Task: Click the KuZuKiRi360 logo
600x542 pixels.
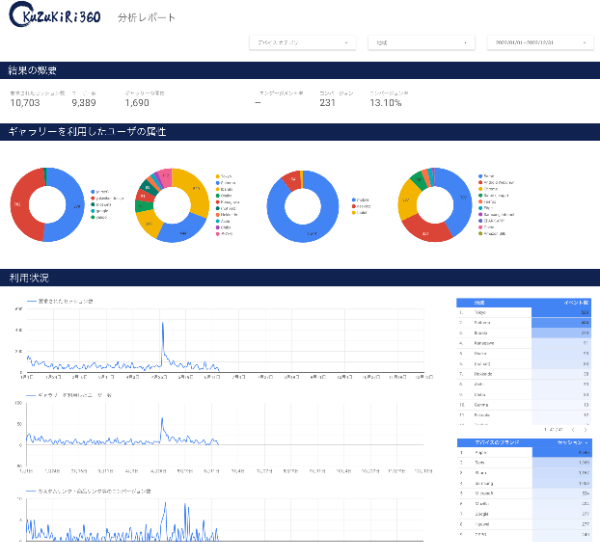Action: click(53, 18)
